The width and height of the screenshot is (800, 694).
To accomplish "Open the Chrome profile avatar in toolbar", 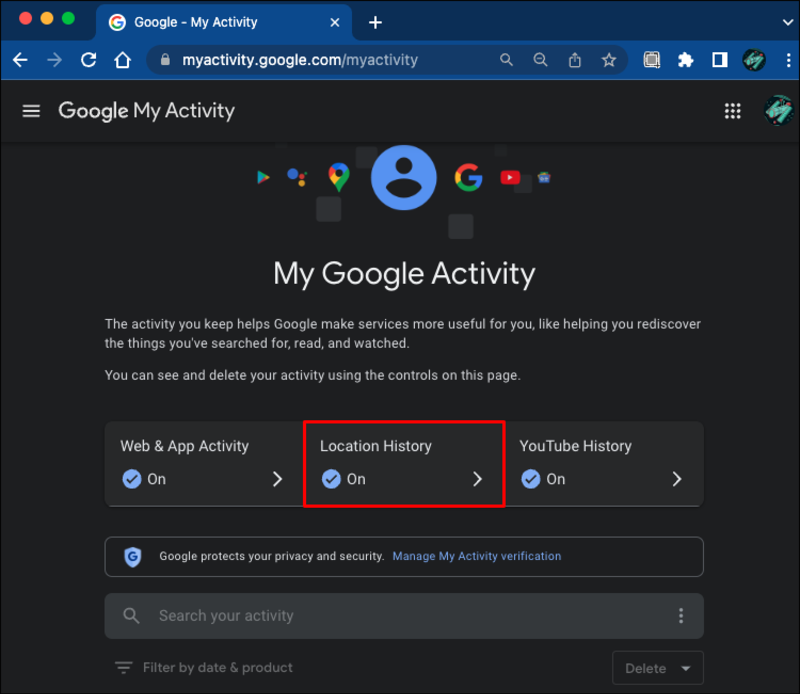I will 754,60.
